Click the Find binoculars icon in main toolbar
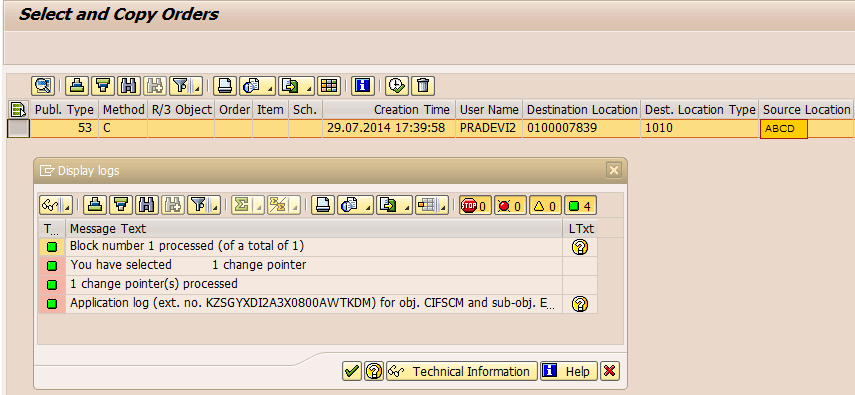The width and height of the screenshot is (855, 395). click(129, 86)
